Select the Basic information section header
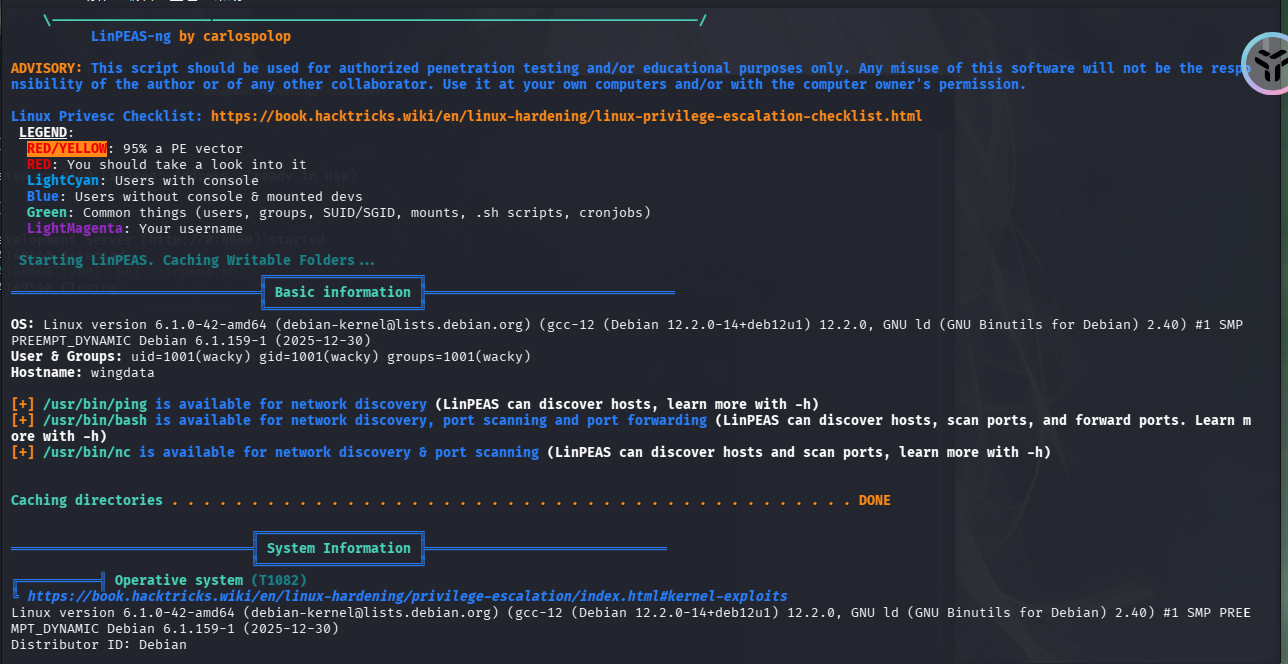Screen dimensions: 1288x664 click(x=342, y=292)
